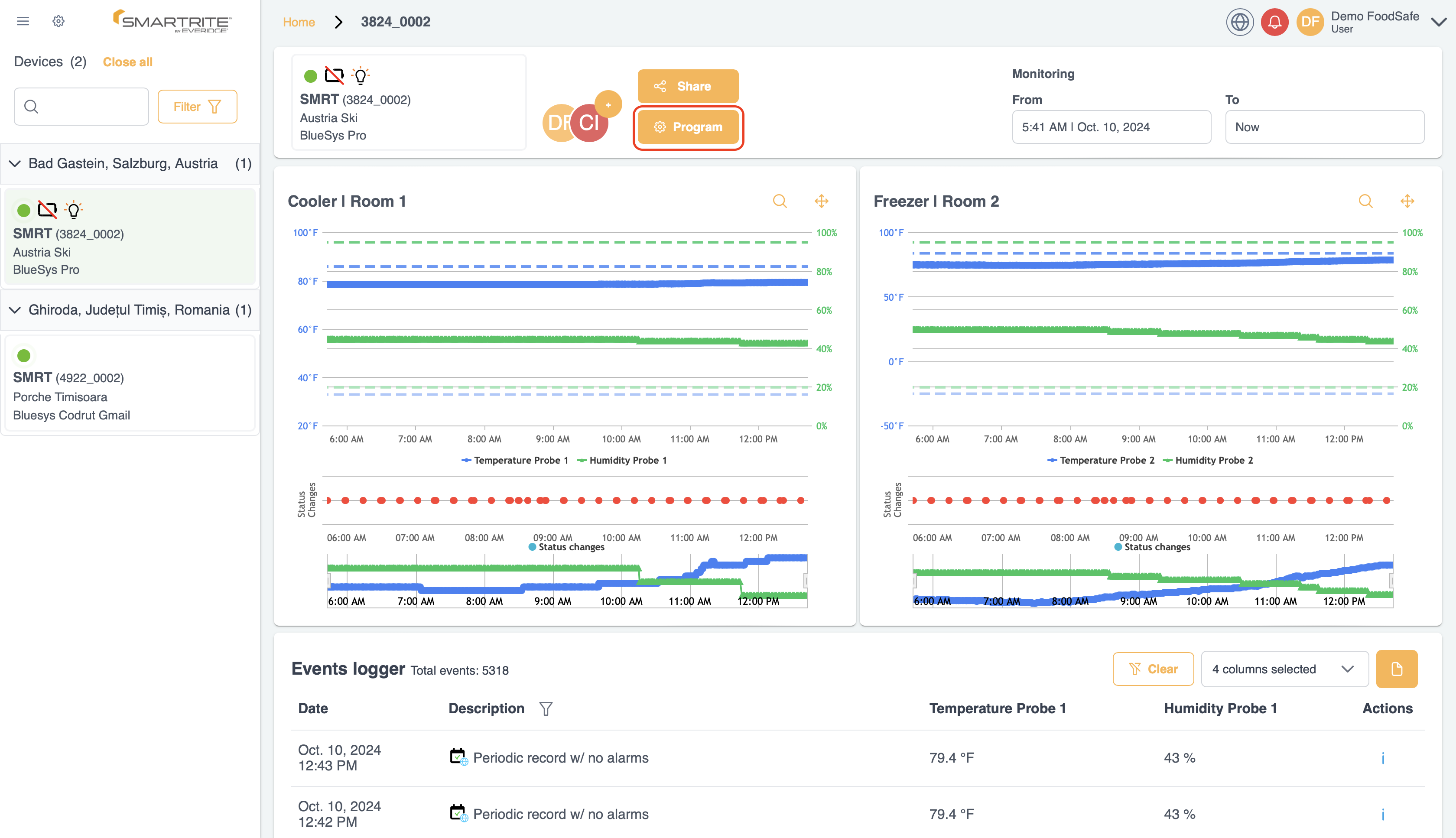This screenshot has height=838, width=1456.
Task: Click the Program button
Action: 688,127
